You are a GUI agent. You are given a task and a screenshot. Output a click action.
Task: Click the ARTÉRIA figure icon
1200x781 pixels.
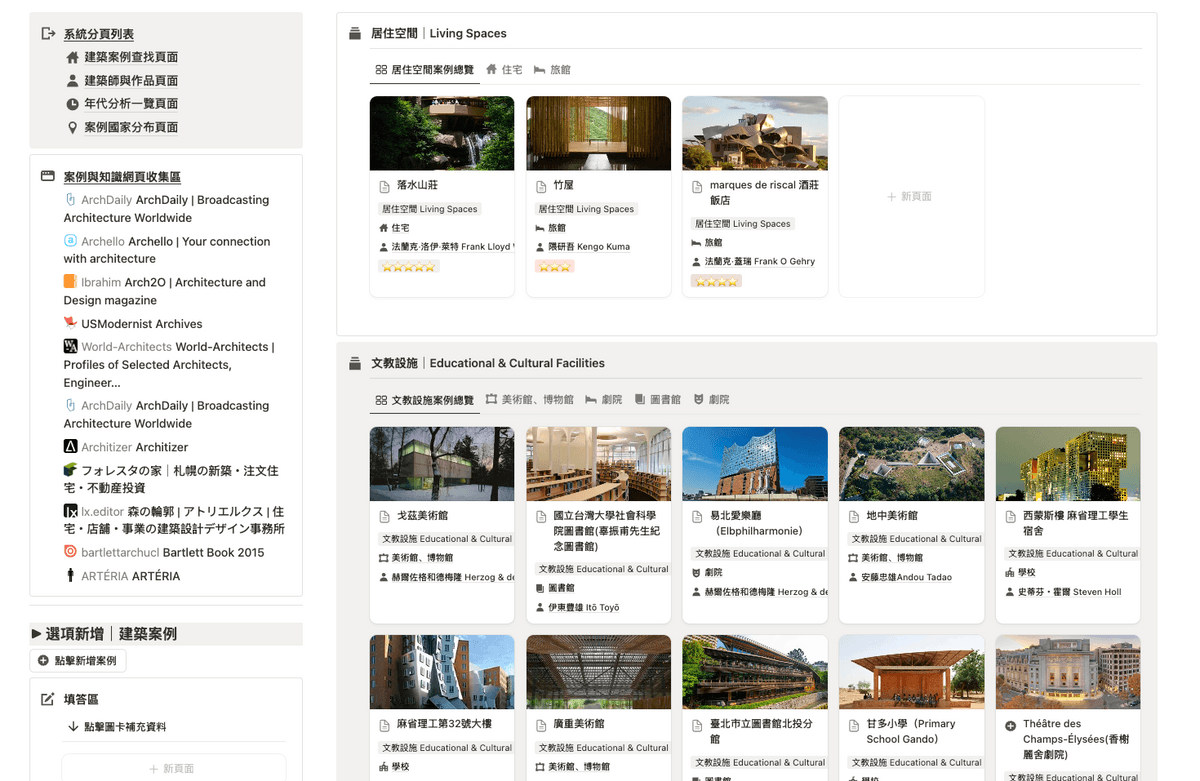tap(70, 576)
